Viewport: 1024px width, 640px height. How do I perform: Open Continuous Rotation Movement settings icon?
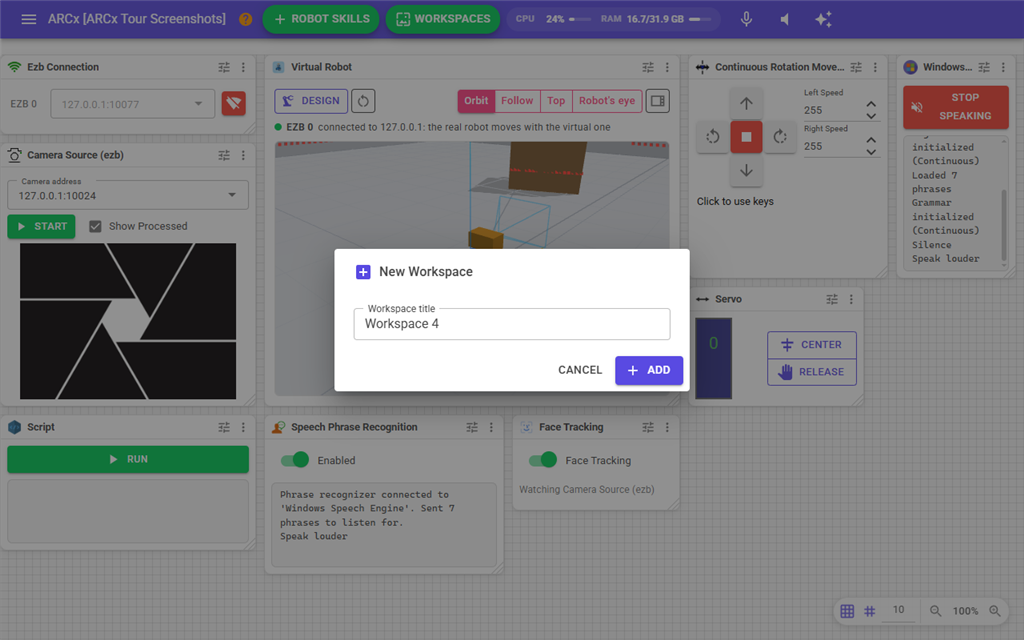click(856, 67)
